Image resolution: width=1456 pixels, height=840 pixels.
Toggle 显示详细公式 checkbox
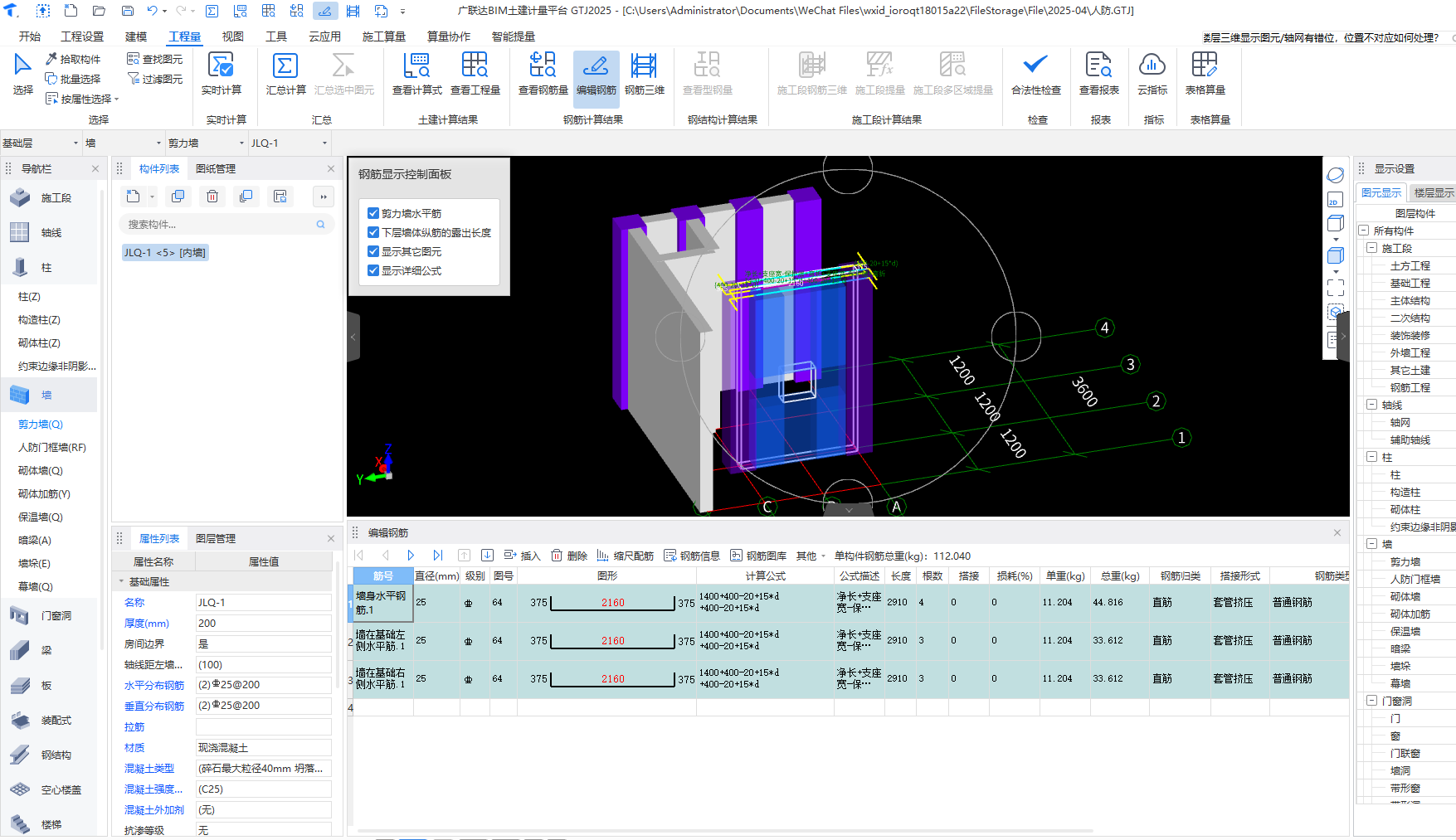(x=373, y=270)
